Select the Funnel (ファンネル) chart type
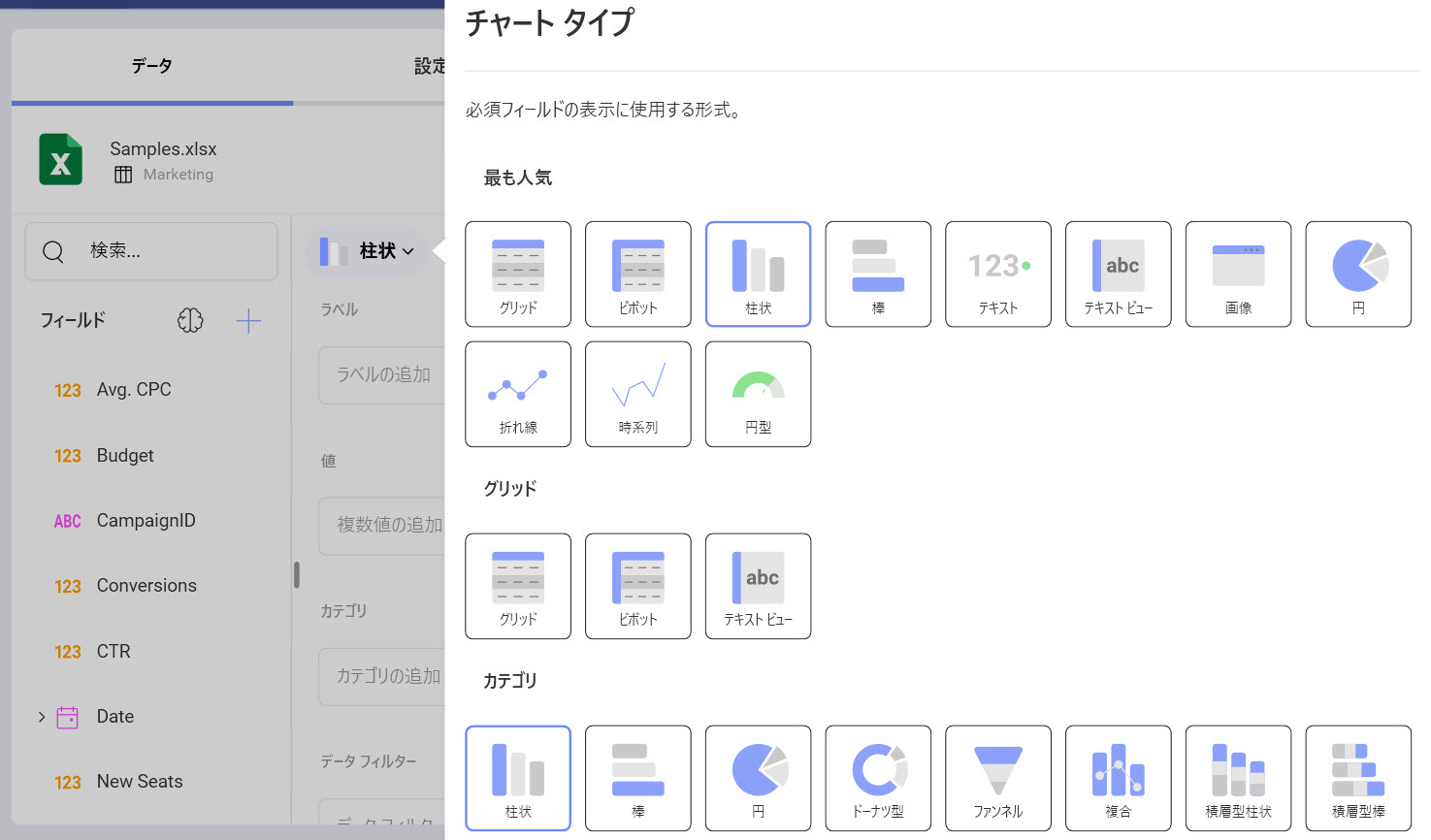Image resolution: width=1431 pixels, height=840 pixels. click(x=997, y=778)
